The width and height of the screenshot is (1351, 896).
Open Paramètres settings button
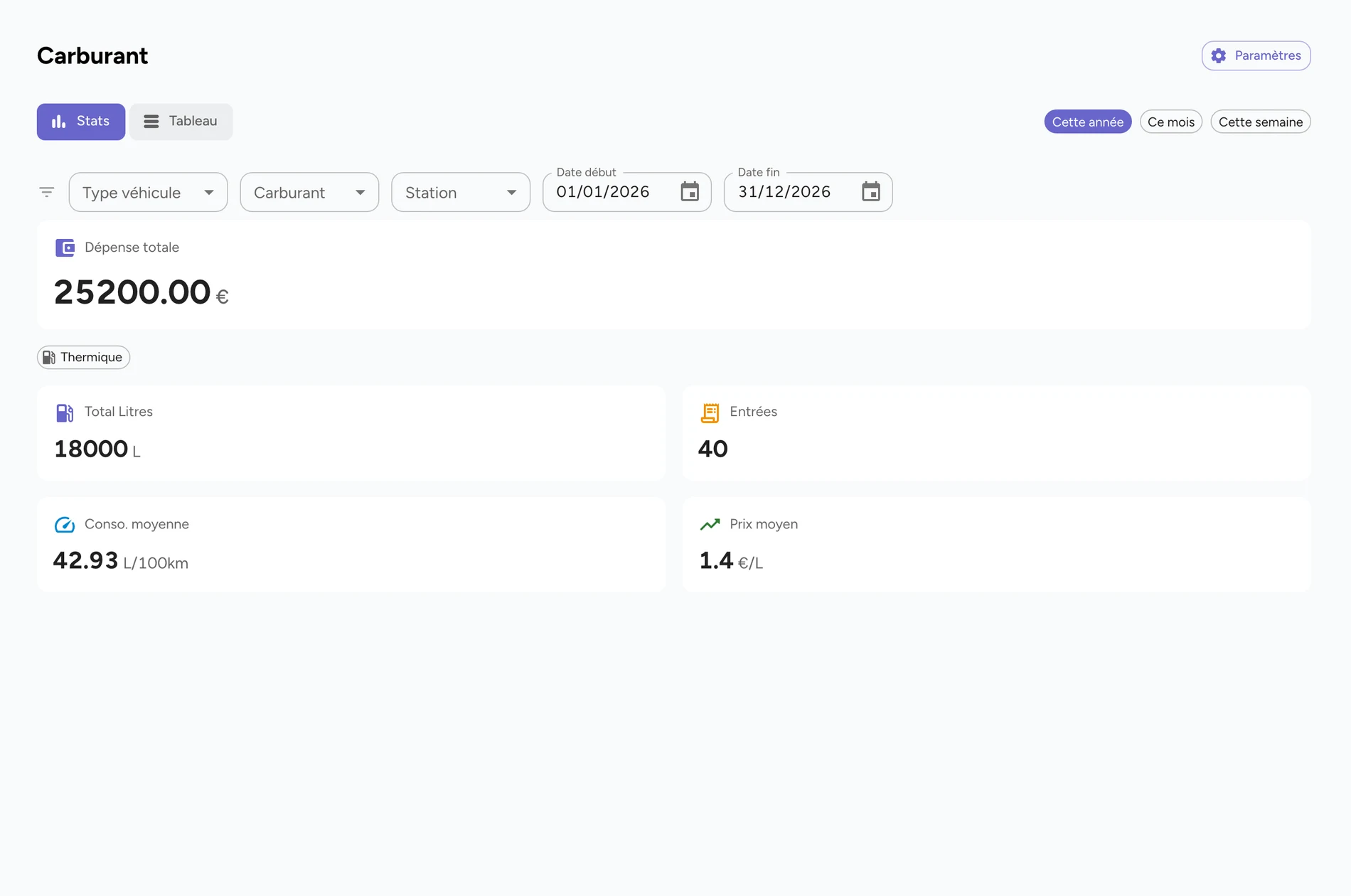pyautogui.click(x=1256, y=55)
